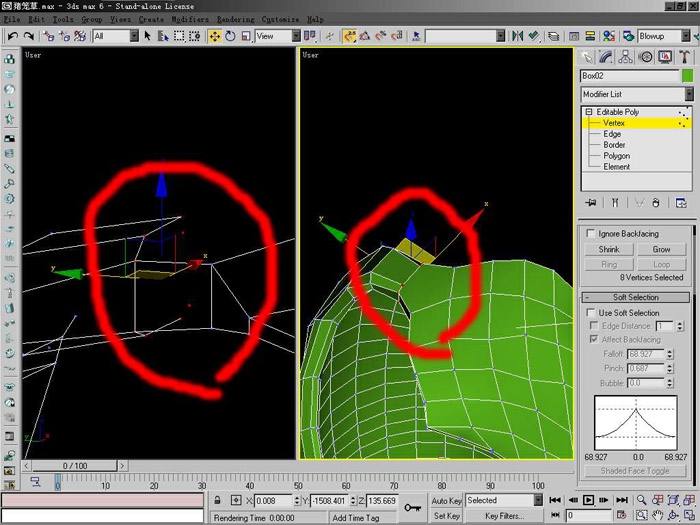Toggle the Edge Distance checkbox
This screenshot has height=525, width=700.
tap(594, 326)
